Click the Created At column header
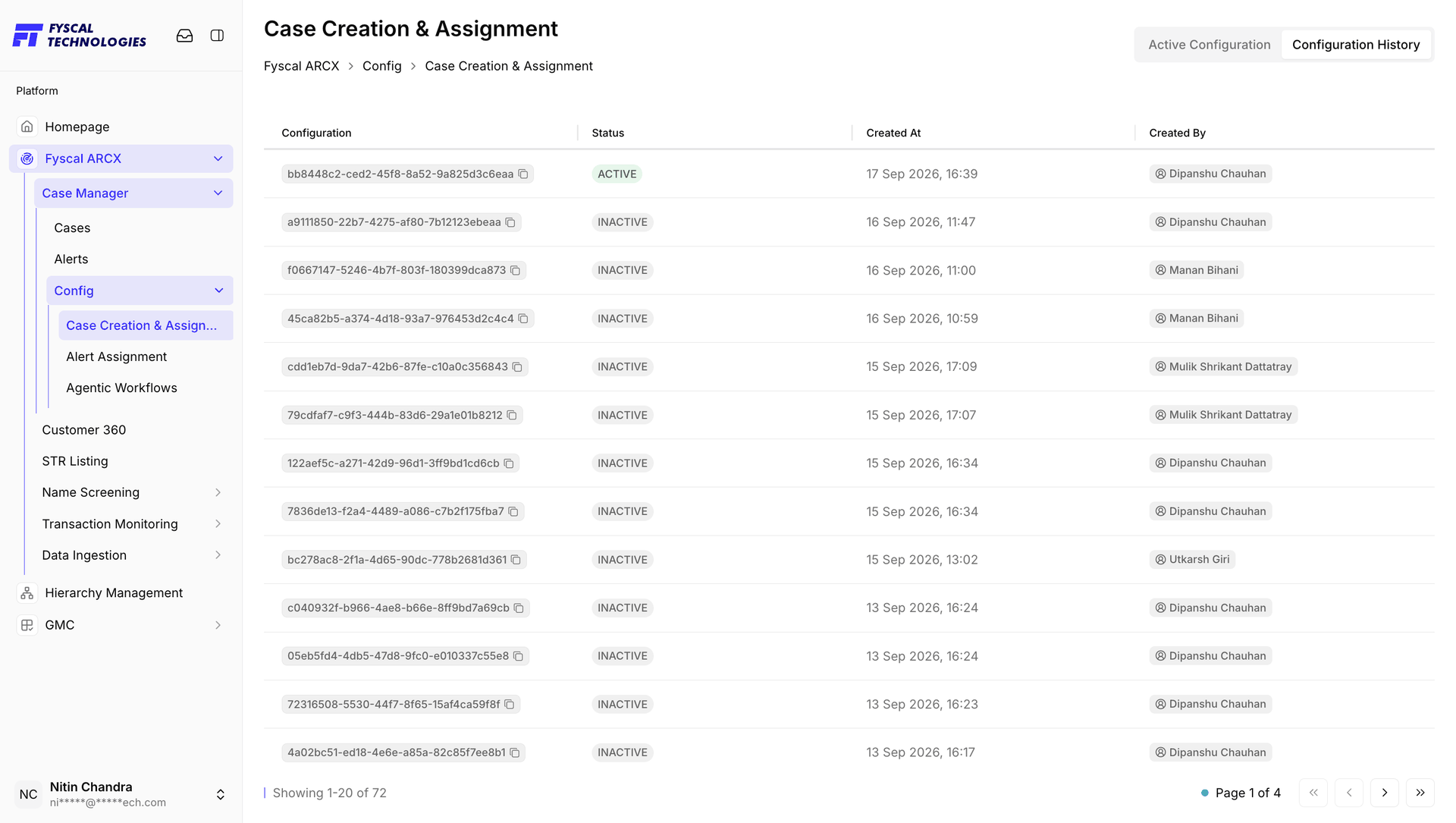 point(893,133)
